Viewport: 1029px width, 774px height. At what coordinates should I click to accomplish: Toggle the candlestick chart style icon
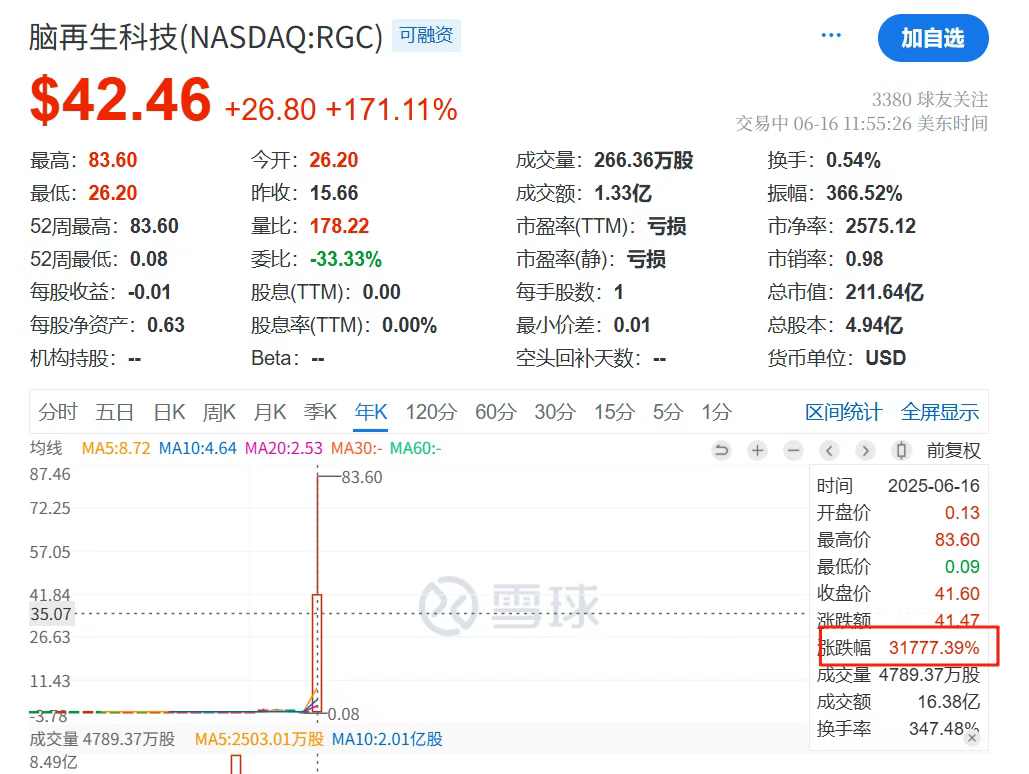(902, 450)
